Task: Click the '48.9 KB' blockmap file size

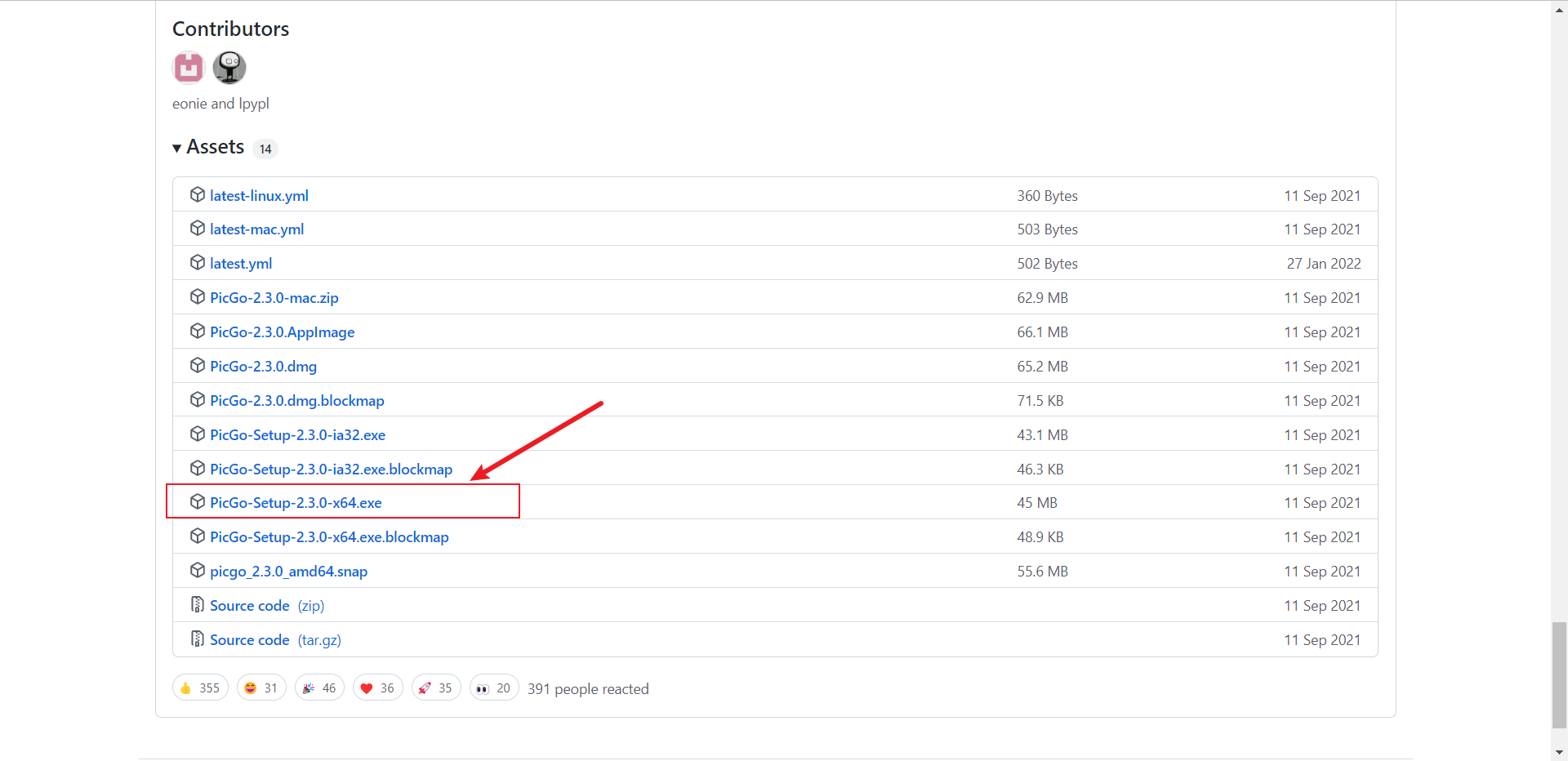Action: 1040,537
